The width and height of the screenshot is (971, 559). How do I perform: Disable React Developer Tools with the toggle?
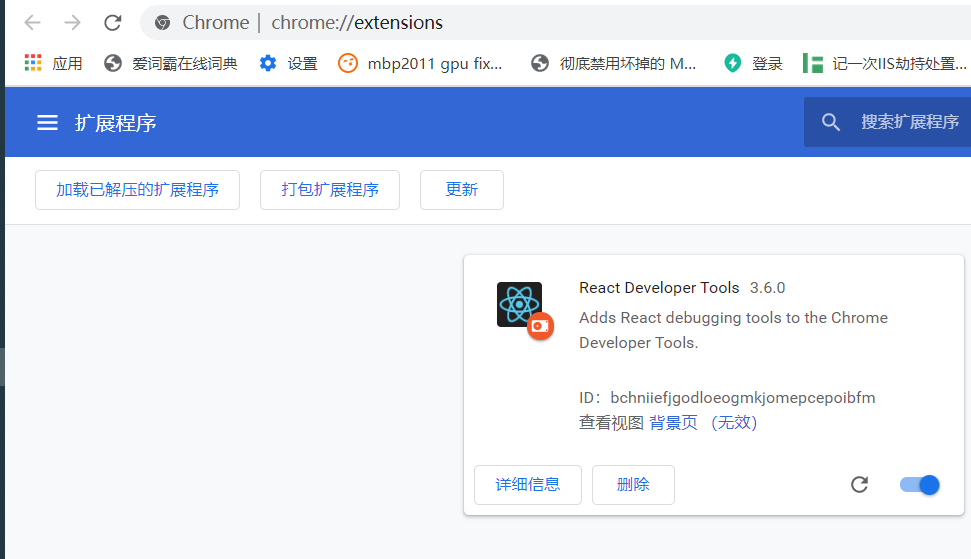click(920, 485)
